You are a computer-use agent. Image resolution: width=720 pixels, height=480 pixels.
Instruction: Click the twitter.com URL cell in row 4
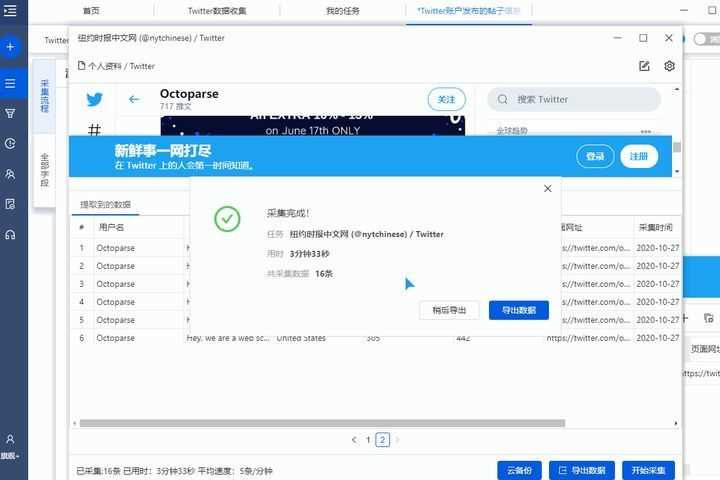(x=597, y=302)
